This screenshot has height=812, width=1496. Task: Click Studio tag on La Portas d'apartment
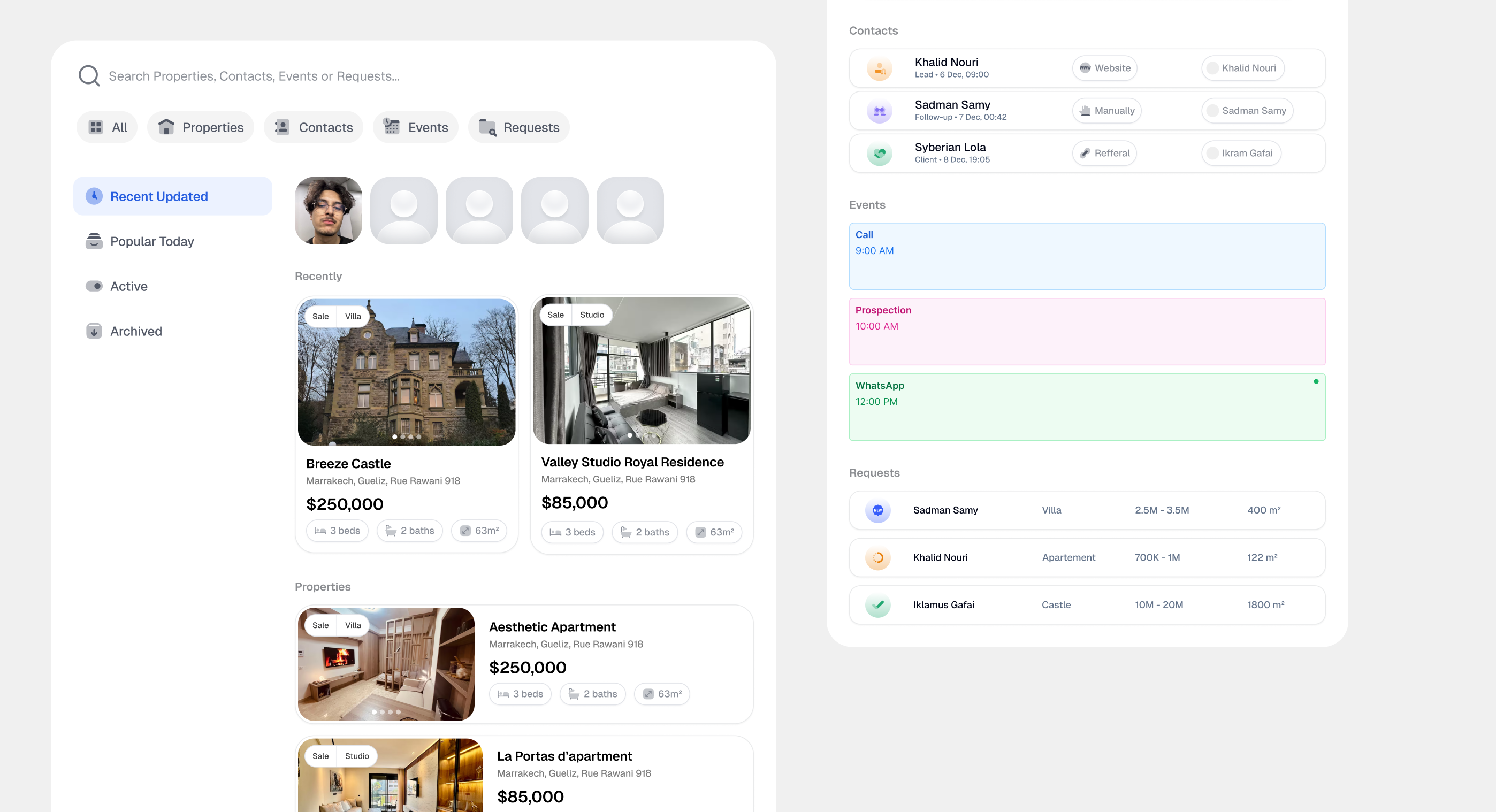click(x=356, y=756)
